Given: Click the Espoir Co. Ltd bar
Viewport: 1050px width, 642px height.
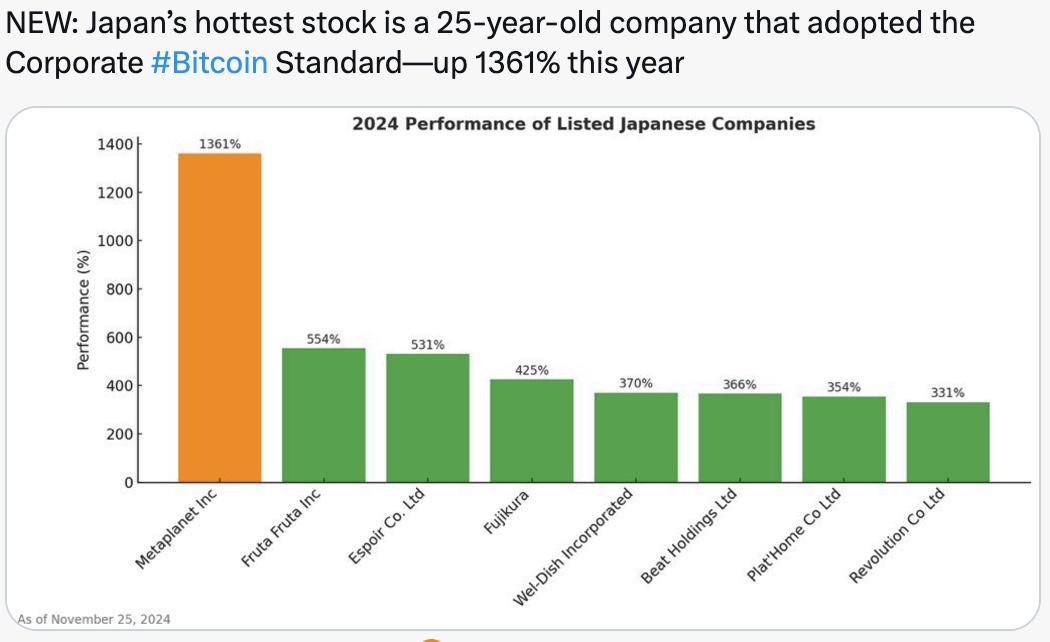Looking at the screenshot, I should click(428, 418).
